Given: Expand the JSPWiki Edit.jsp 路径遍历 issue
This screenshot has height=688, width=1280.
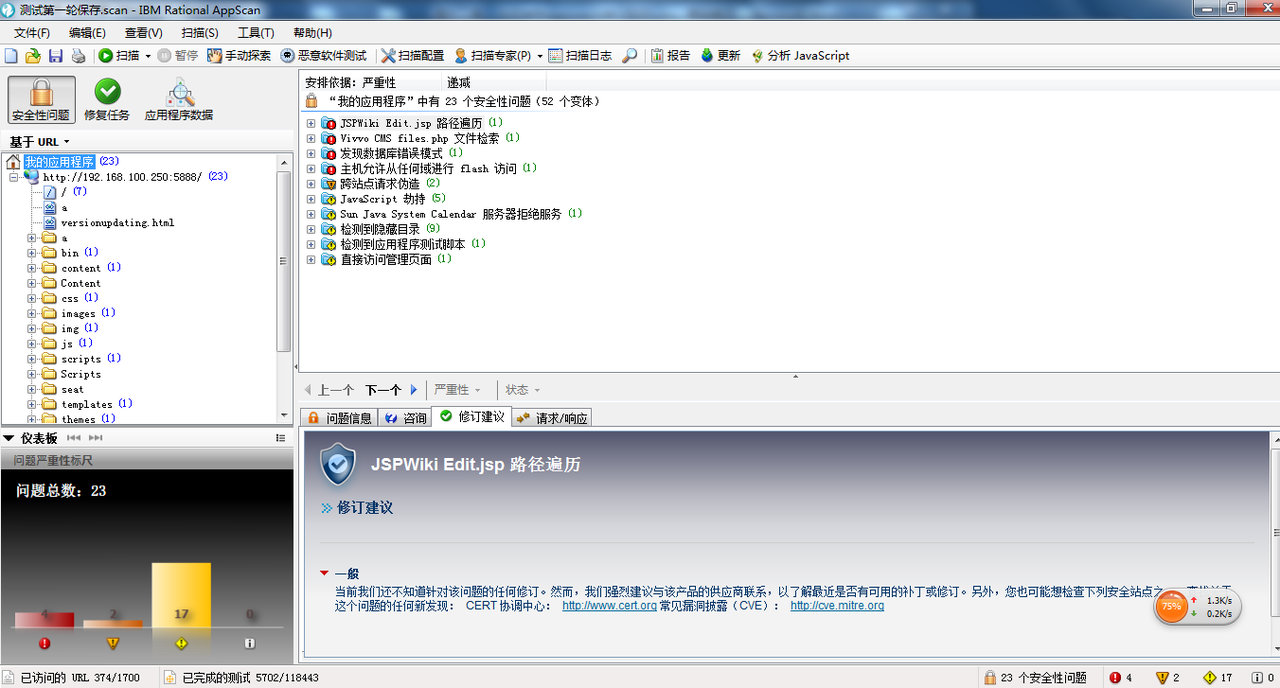Looking at the screenshot, I should click(311, 123).
